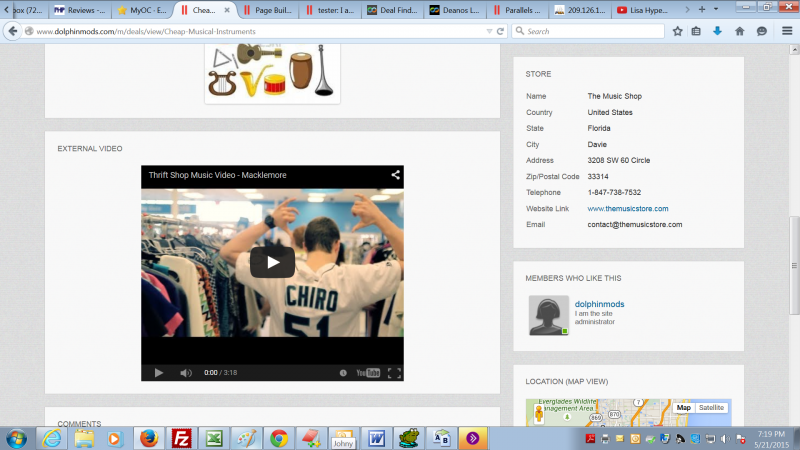Open FileZilla from the taskbar
The width and height of the screenshot is (800, 450).
click(x=182, y=438)
